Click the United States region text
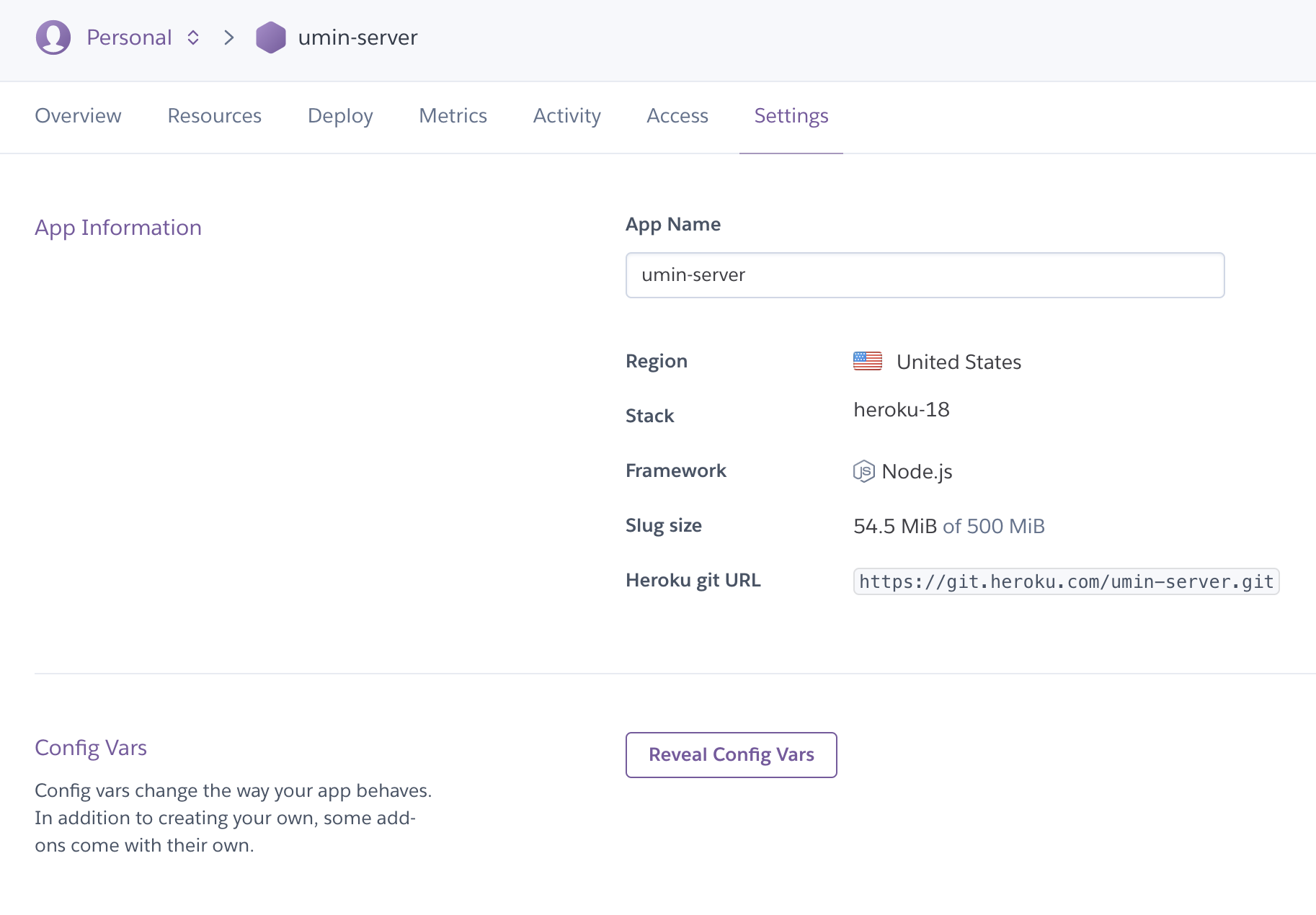The height and width of the screenshot is (915, 1316). click(959, 362)
